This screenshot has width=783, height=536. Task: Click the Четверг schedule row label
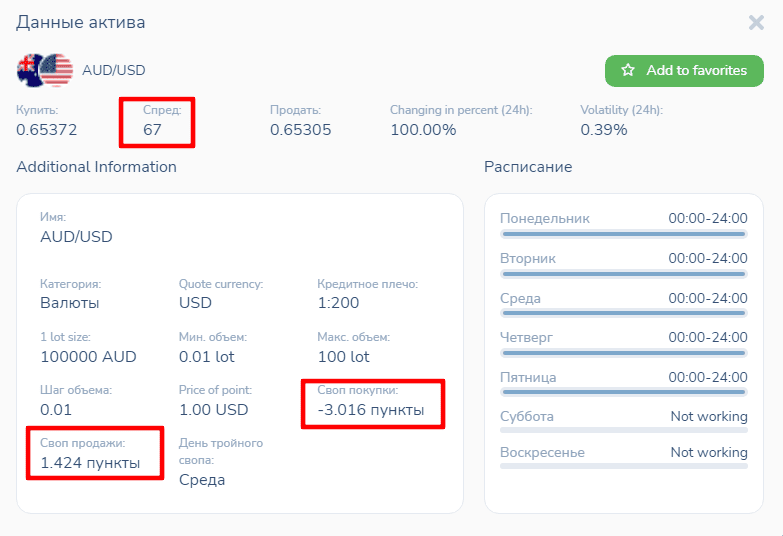(526, 338)
